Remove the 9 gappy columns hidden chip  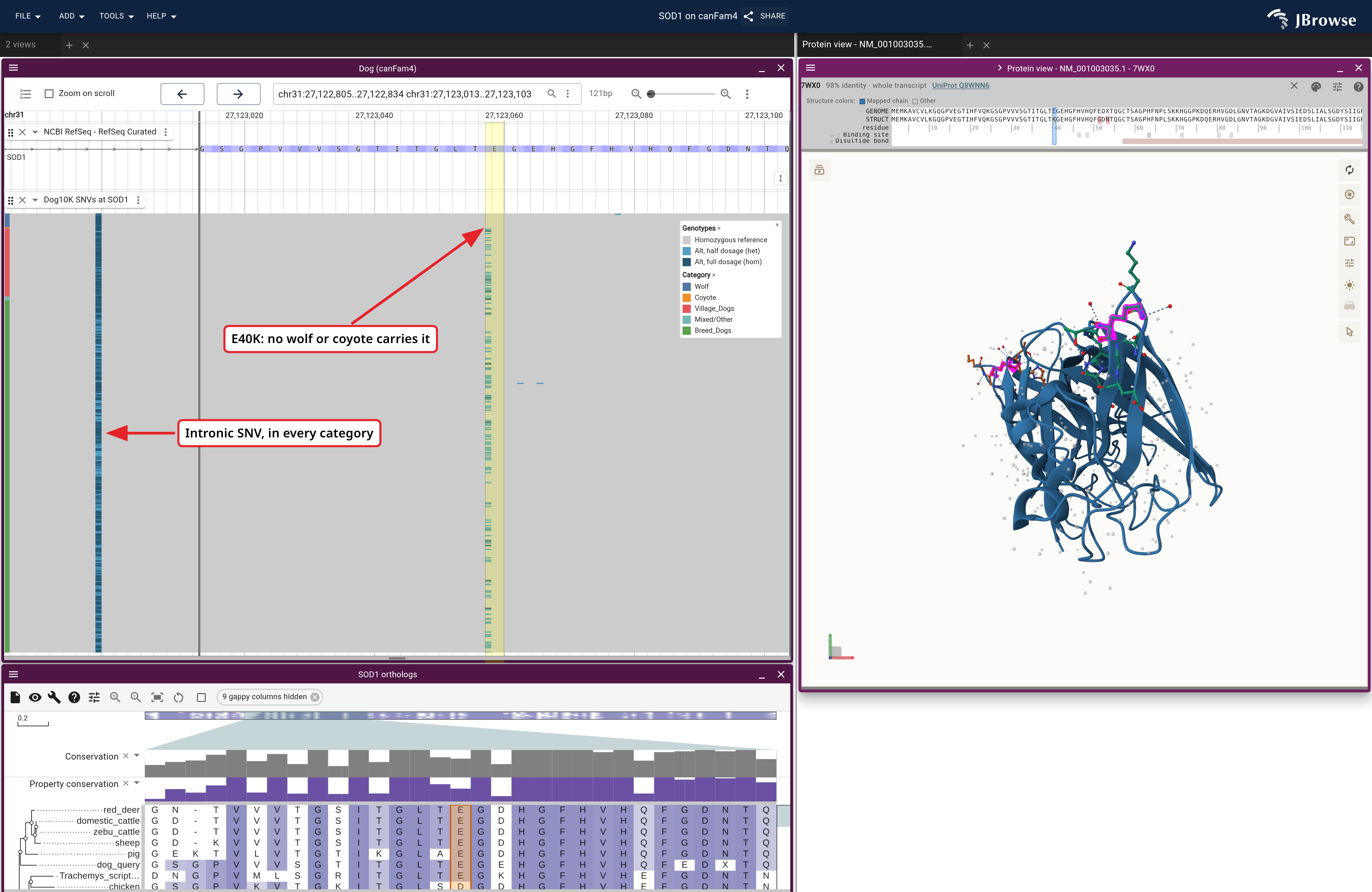click(x=315, y=697)
